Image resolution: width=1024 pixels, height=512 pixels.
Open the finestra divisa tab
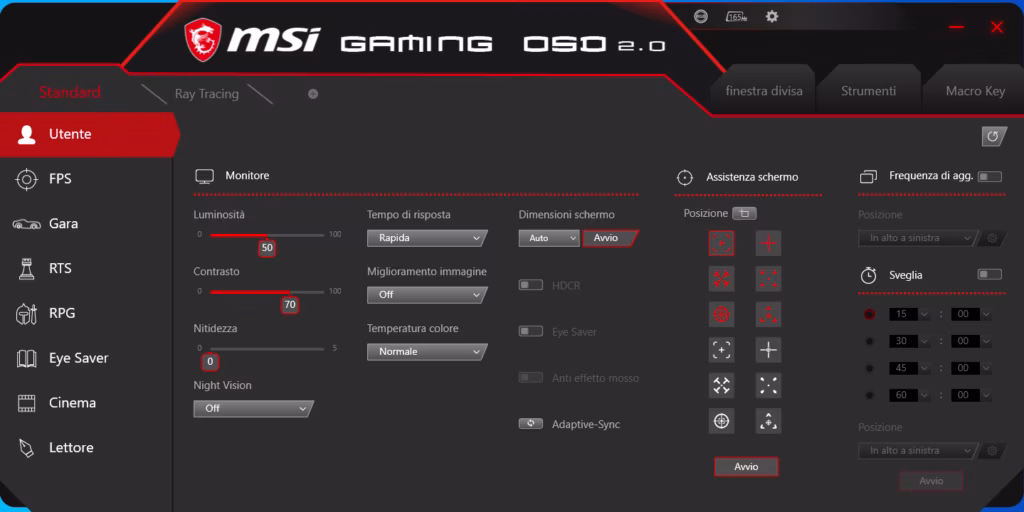[764, 91]
